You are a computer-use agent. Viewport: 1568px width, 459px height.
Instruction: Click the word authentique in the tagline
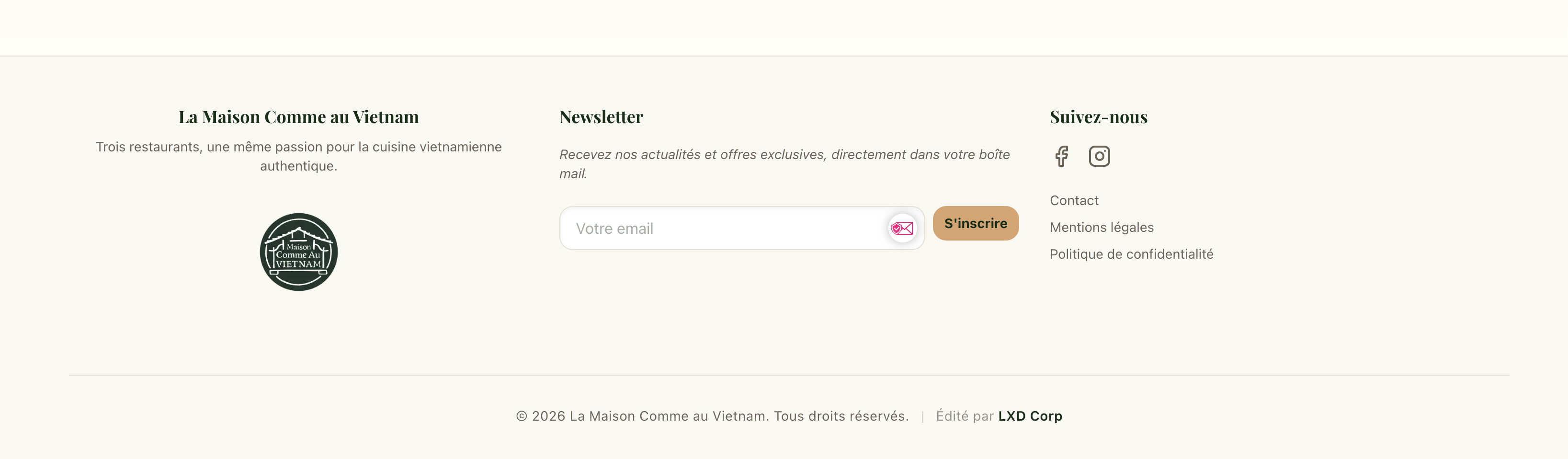[x=298, y=166]
